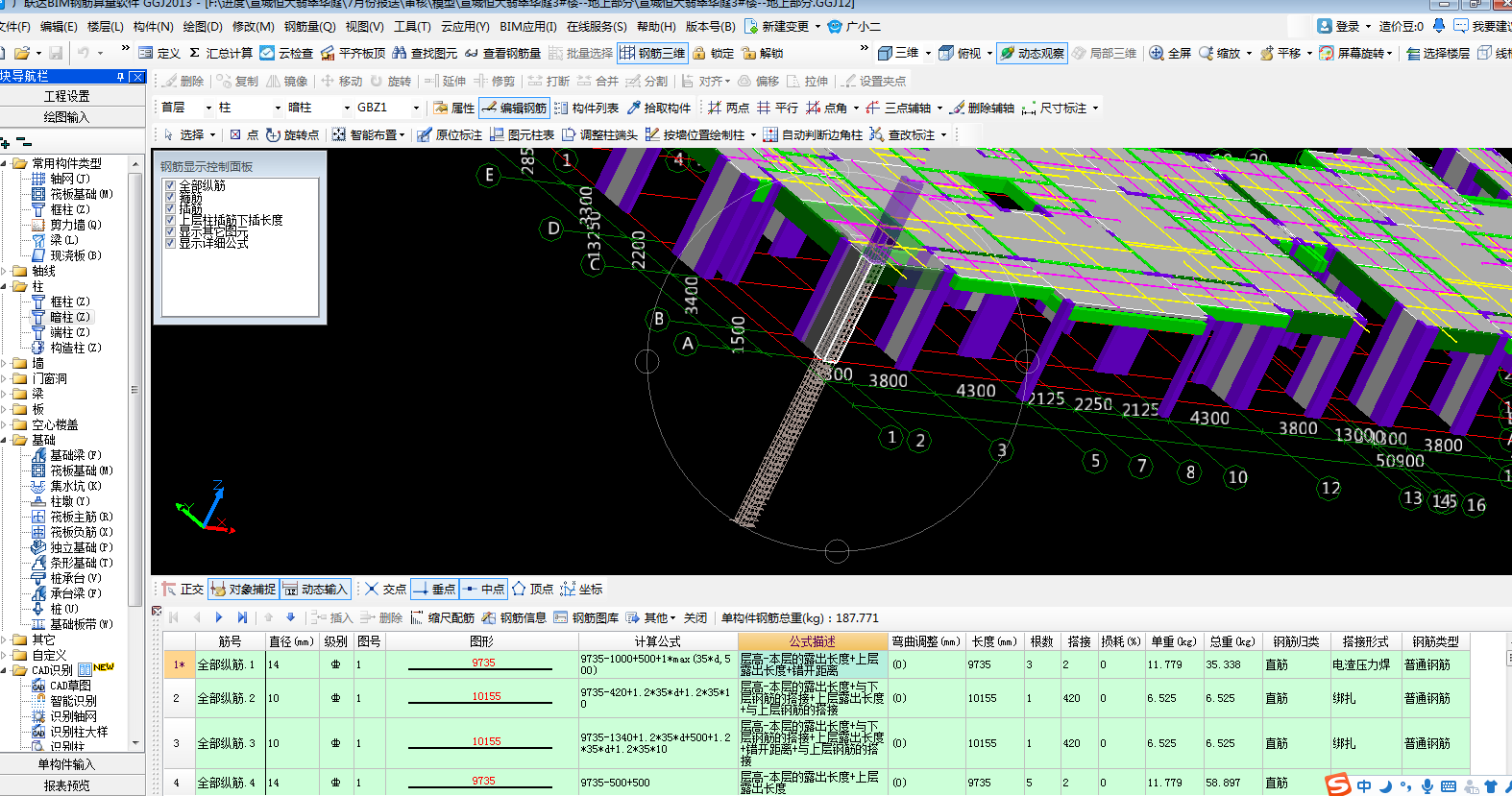Image resolution: width=1512 pixels, height=796 pixels.
Task: Click 全屏 full screen tool
Action: 1170,54
